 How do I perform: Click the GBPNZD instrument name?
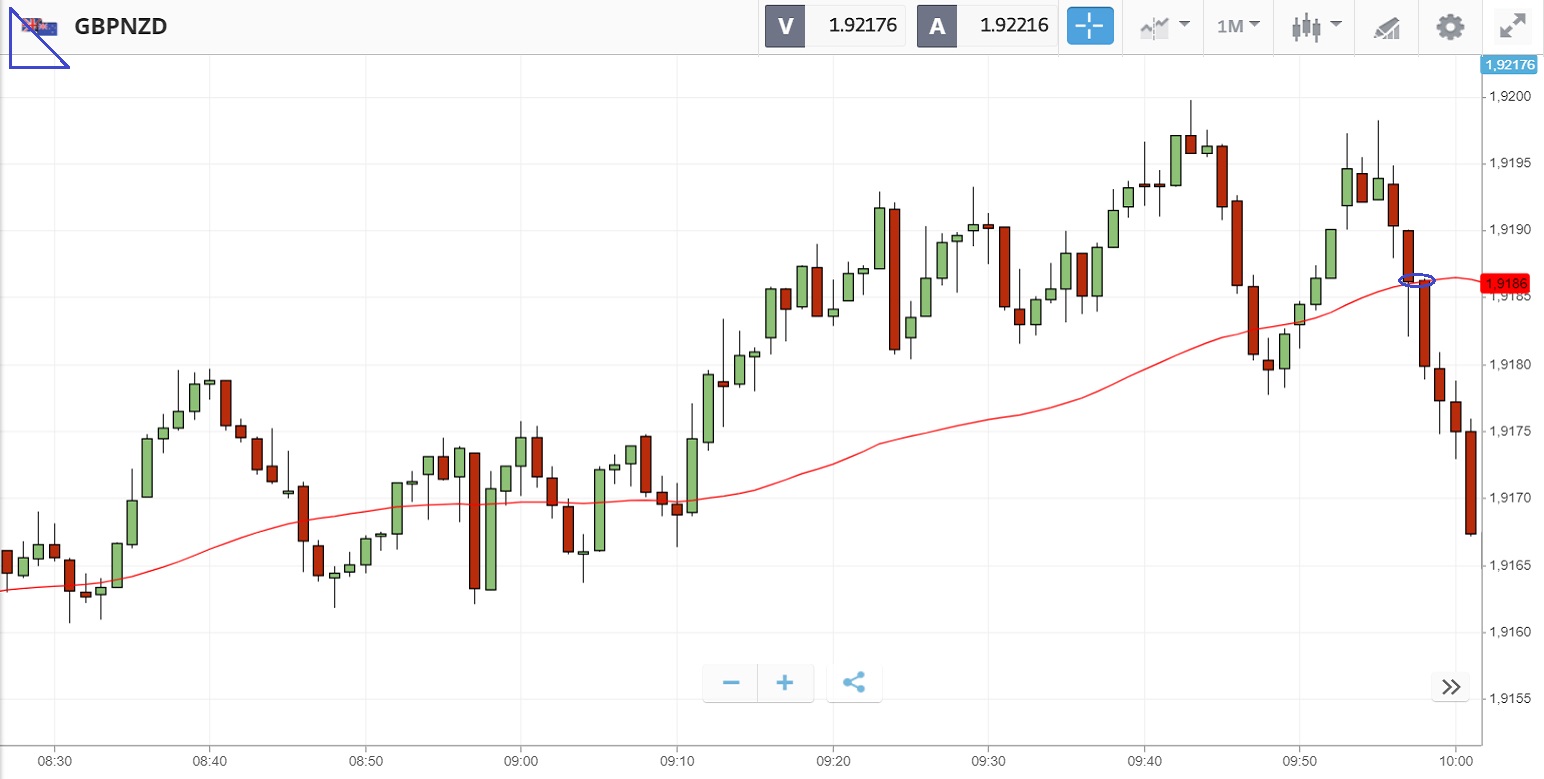pyautogui.click(x=121, y=27)
